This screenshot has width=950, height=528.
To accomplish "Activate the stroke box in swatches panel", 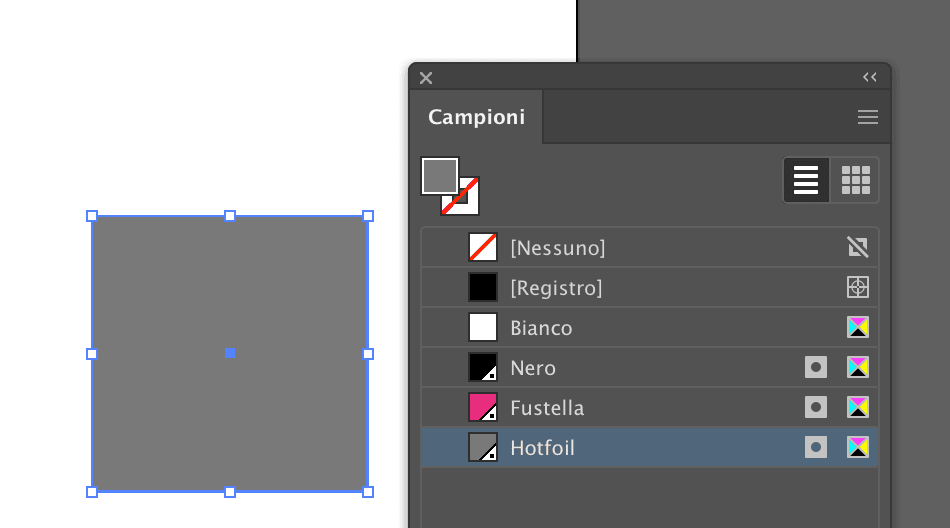I will (x=468, y=203).
